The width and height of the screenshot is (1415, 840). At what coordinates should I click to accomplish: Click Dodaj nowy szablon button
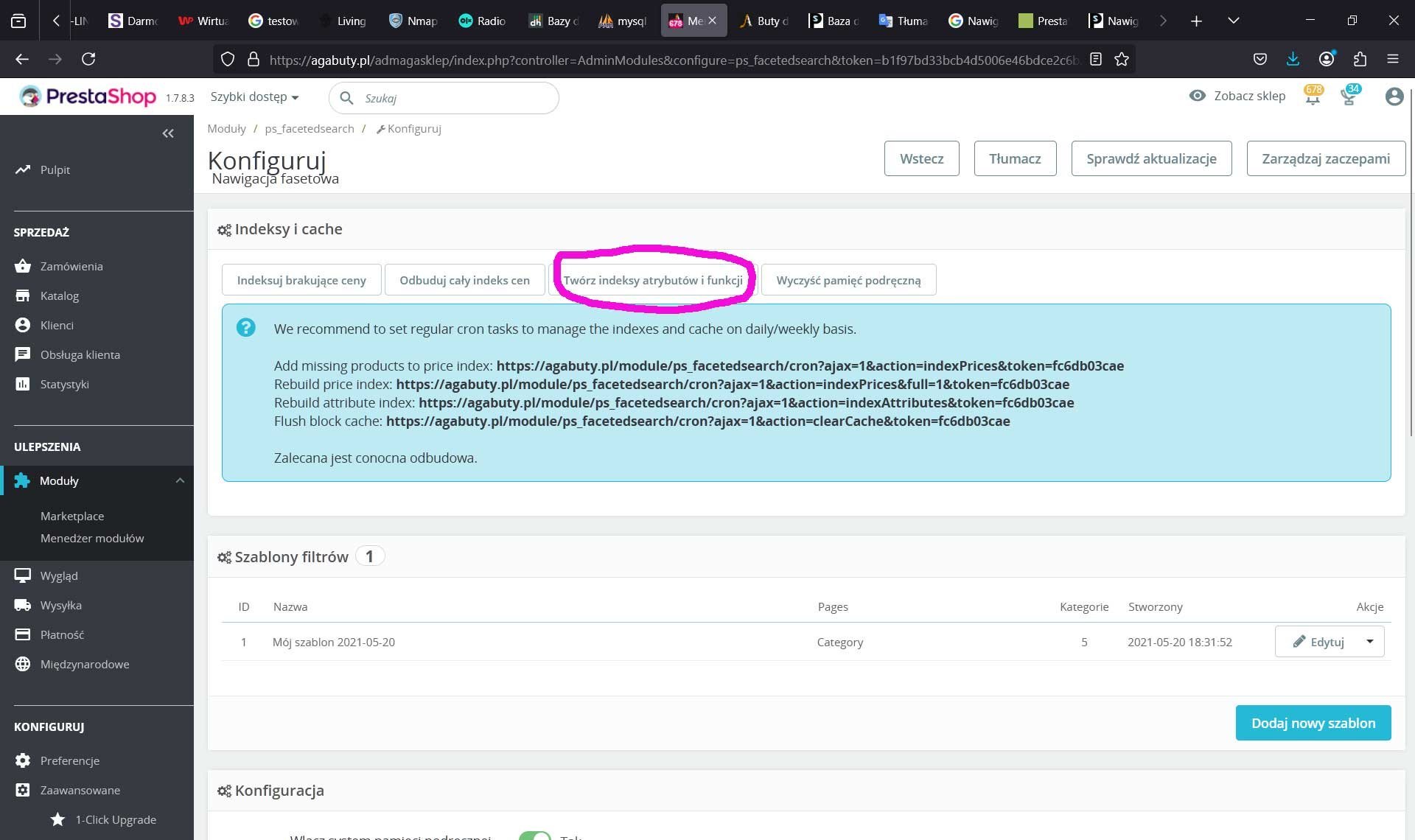click(x=1313, y=723)
